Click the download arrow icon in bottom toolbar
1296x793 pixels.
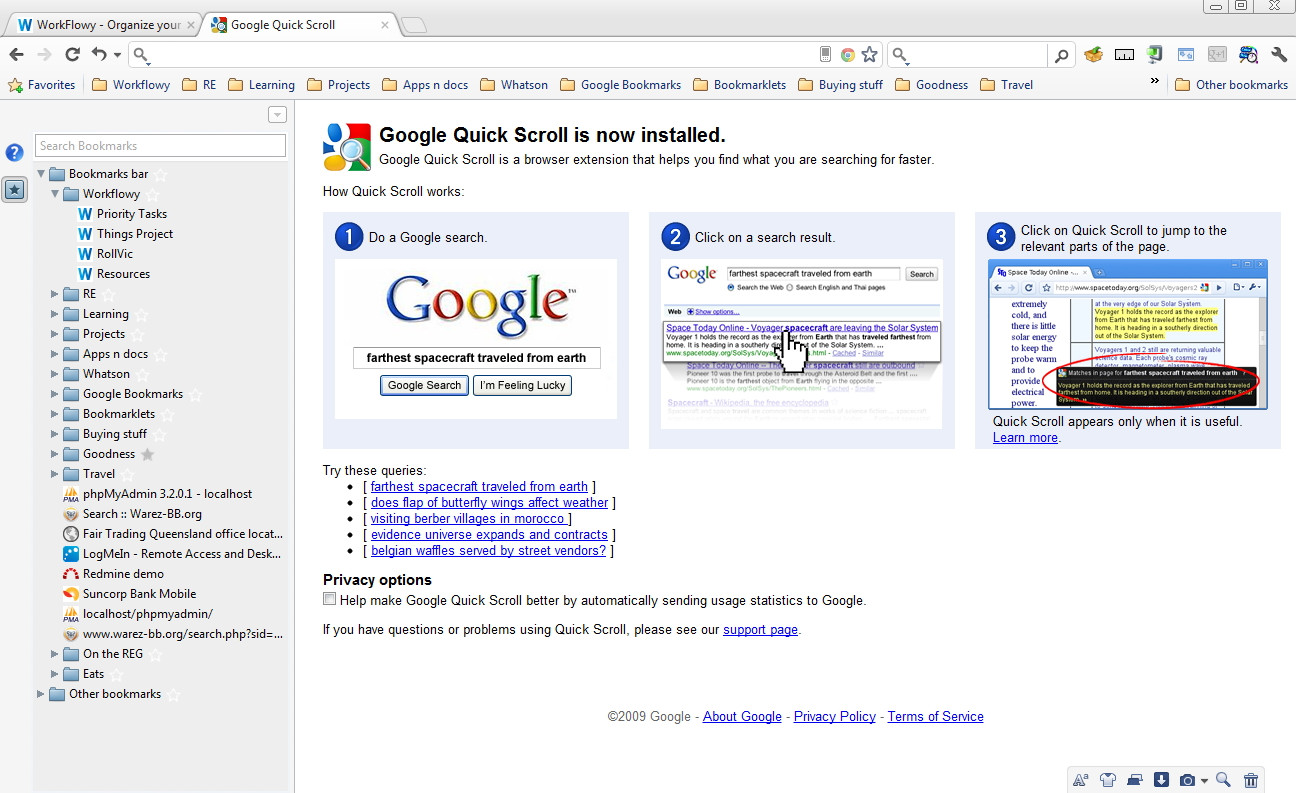click(1161, 781)
